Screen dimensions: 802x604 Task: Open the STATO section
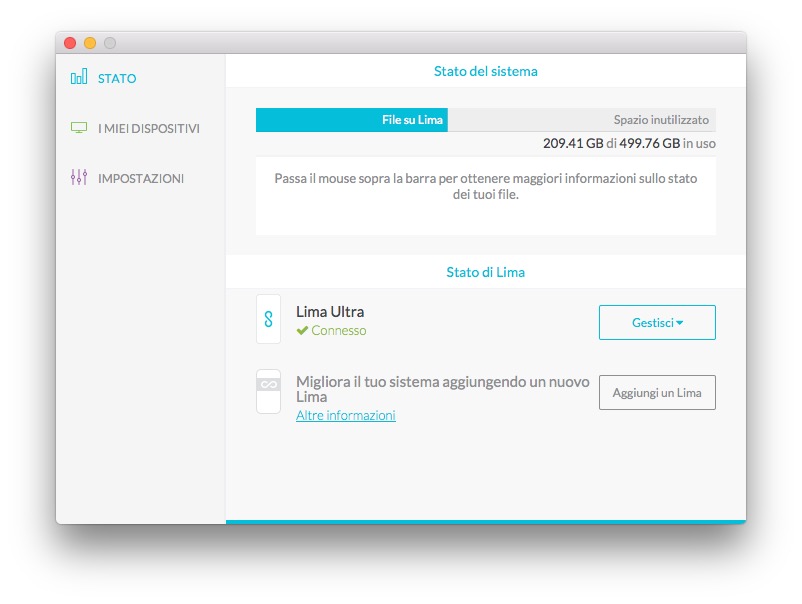point(117,78)
